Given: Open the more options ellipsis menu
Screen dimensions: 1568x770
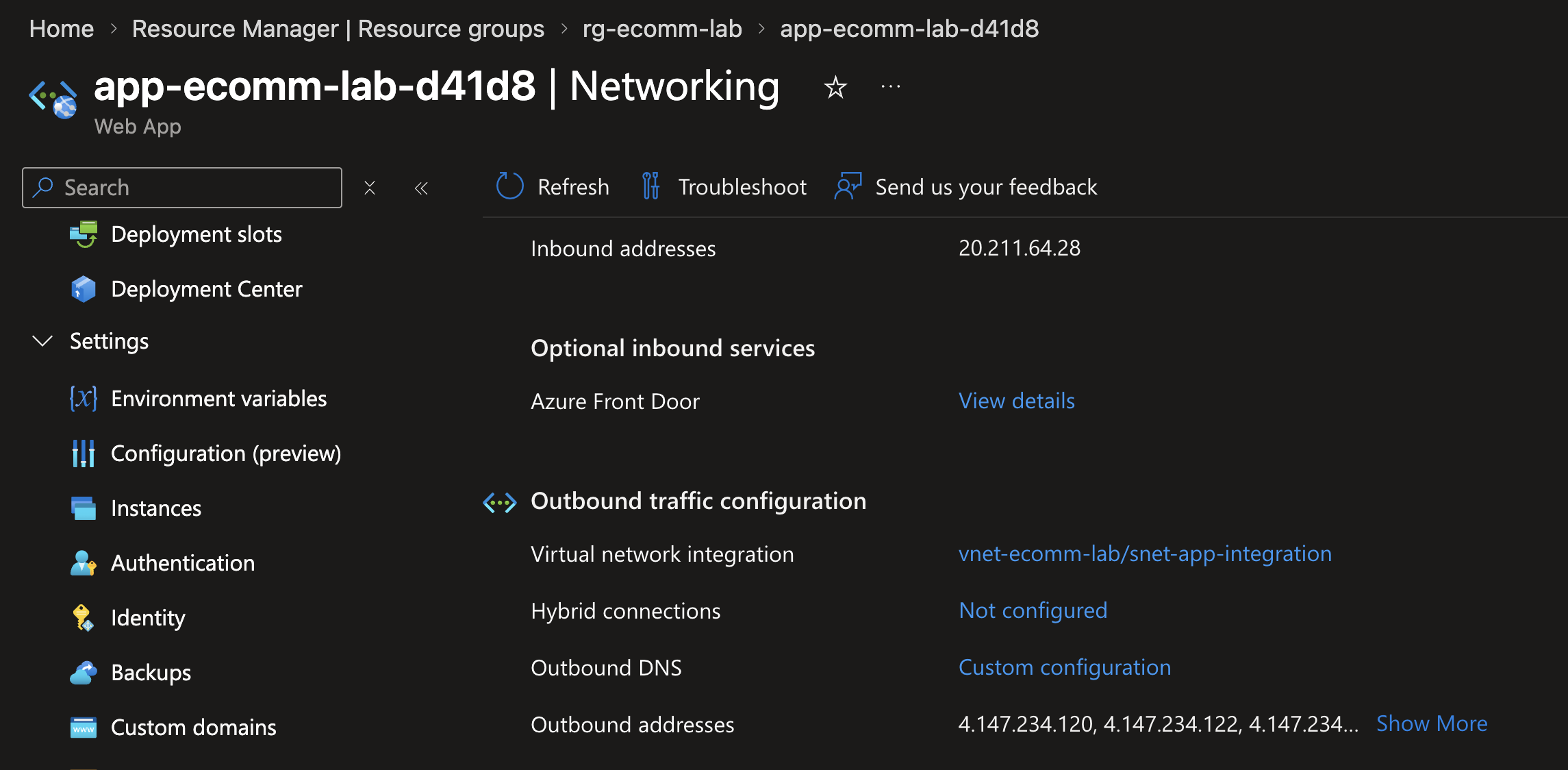Looking at the screenshot, I should coord(891,87).
